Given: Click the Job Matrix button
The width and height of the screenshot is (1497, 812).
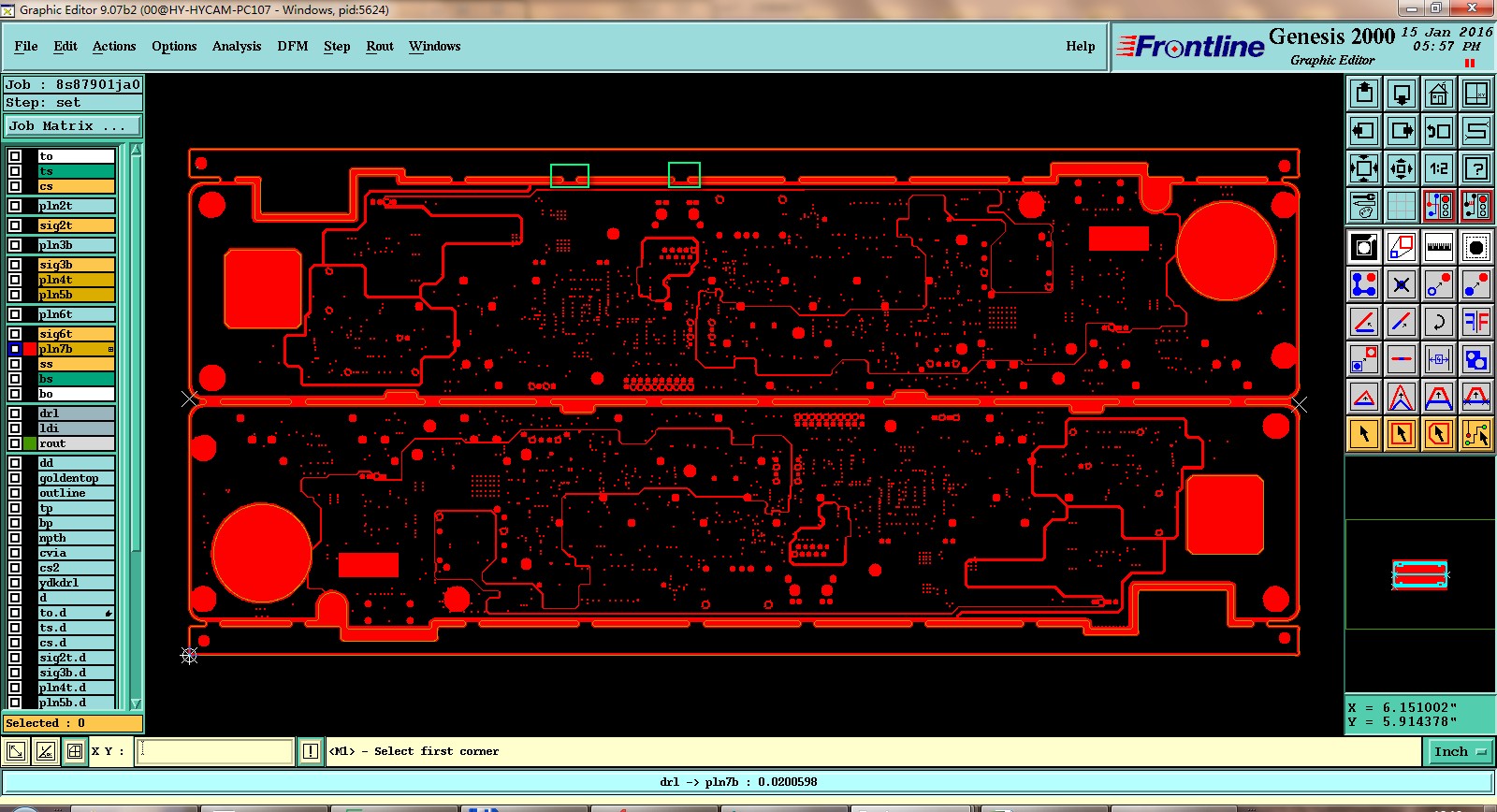Looking at the screenshot, I should point(73,125).
